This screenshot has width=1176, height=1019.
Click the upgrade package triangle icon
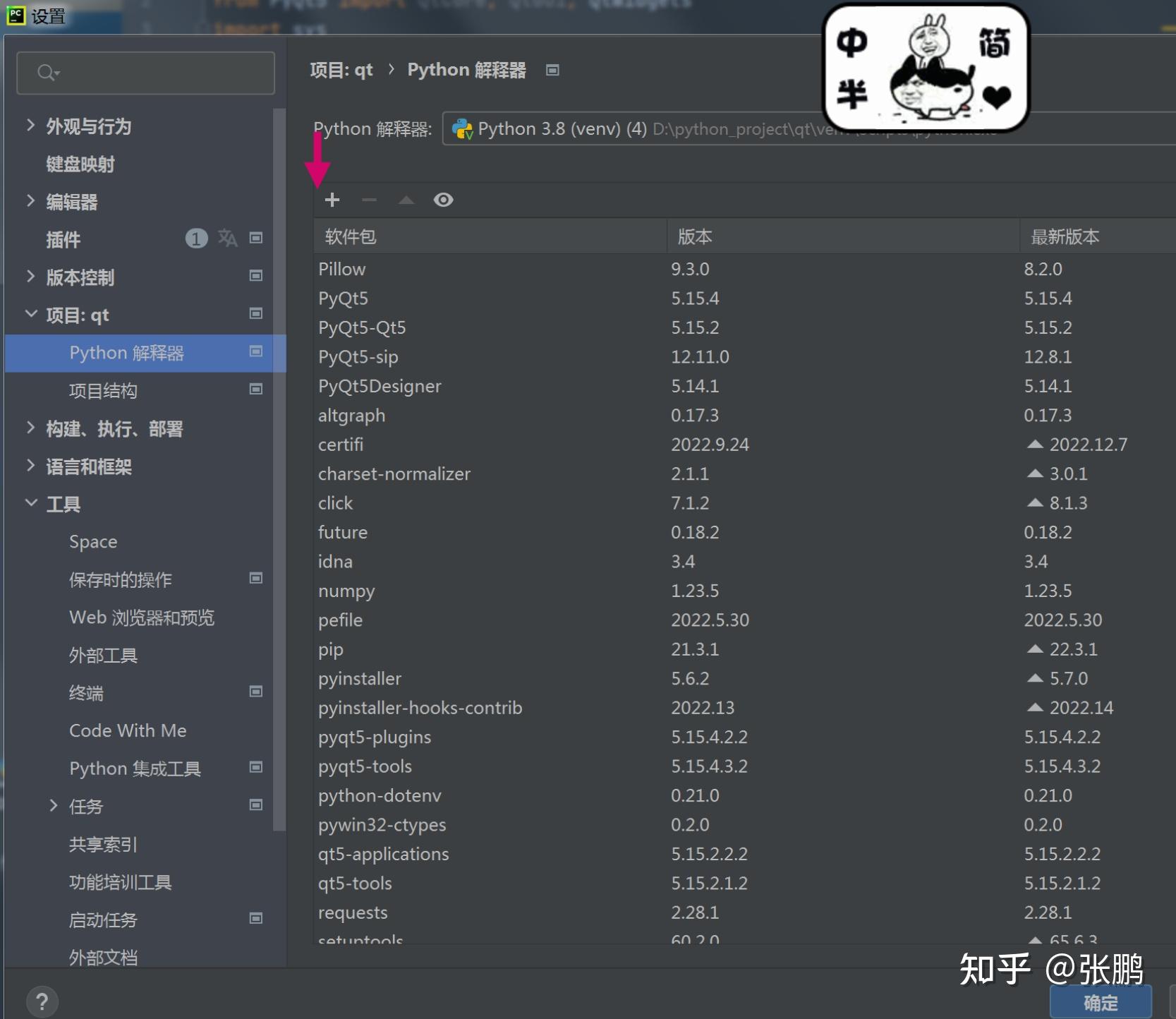click(x=406, y=200)
